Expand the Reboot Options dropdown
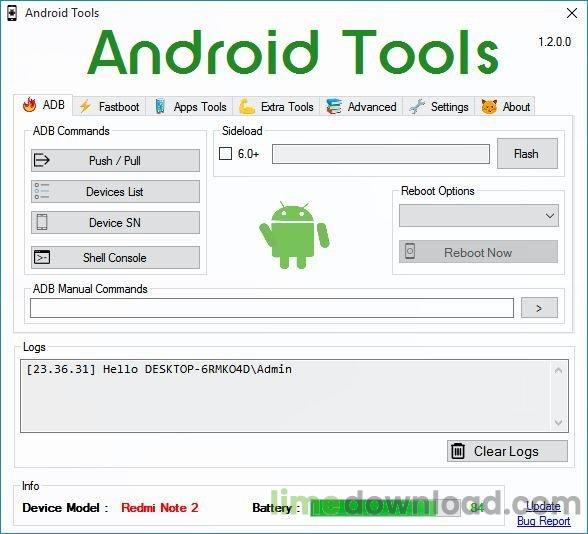This screenshot has width=588, height=534. [x=478, y=216]
